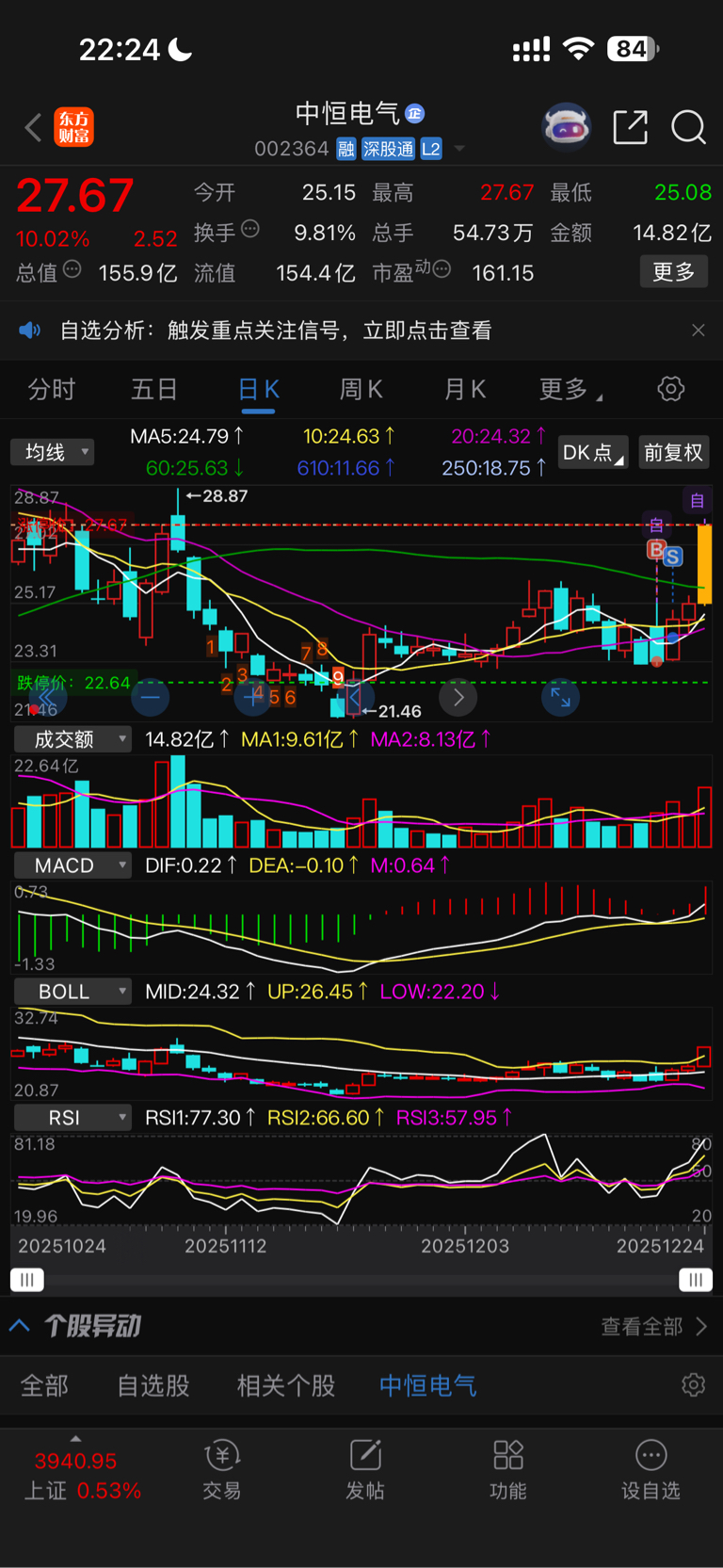The image size is (723, 1568).
Task: Open the BOLL indicator dropdown
Action: (x=72, y=992)
